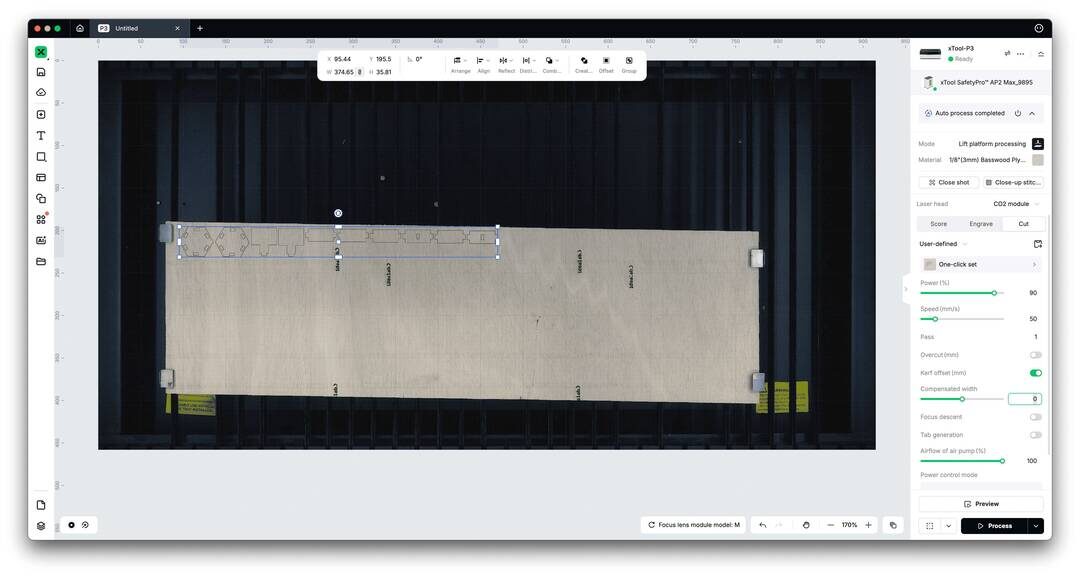1080x577 pixels.
Task: Click the cloud upload icon in the sidebar
Action: point(40,91)
